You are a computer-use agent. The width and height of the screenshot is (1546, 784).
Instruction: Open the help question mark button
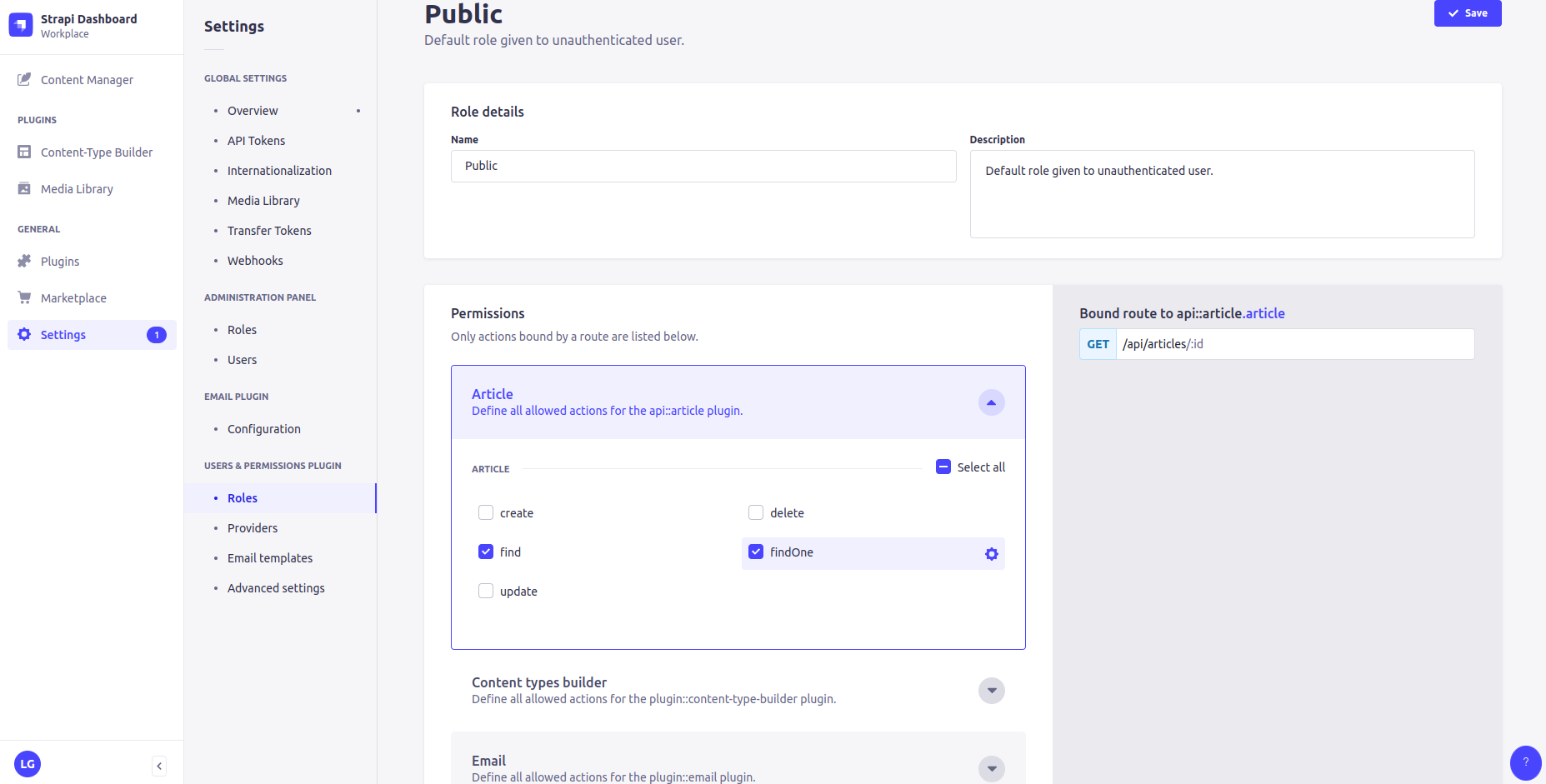coord(1525,762)
